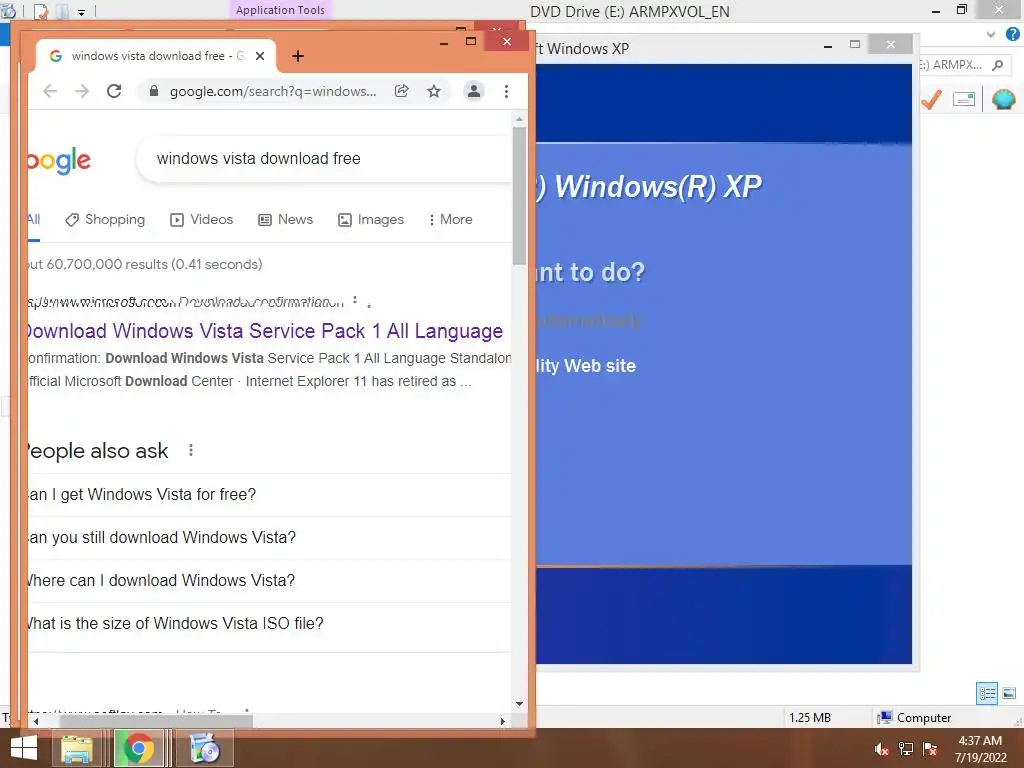1024x768 pixels.
Task: Open the Windows Start button
Action: tap(24, 748)
